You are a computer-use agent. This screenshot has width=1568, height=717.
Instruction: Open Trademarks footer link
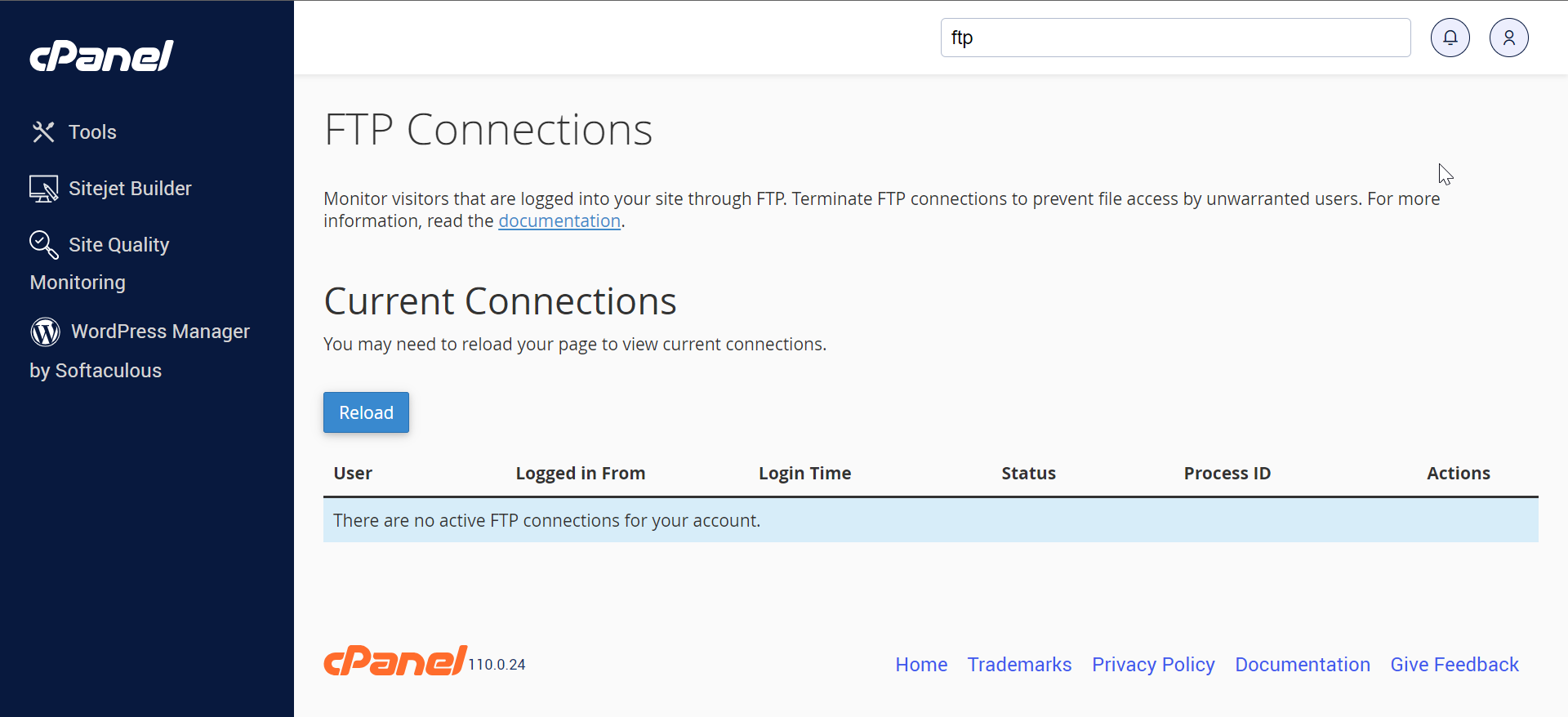coord(1019,665)
